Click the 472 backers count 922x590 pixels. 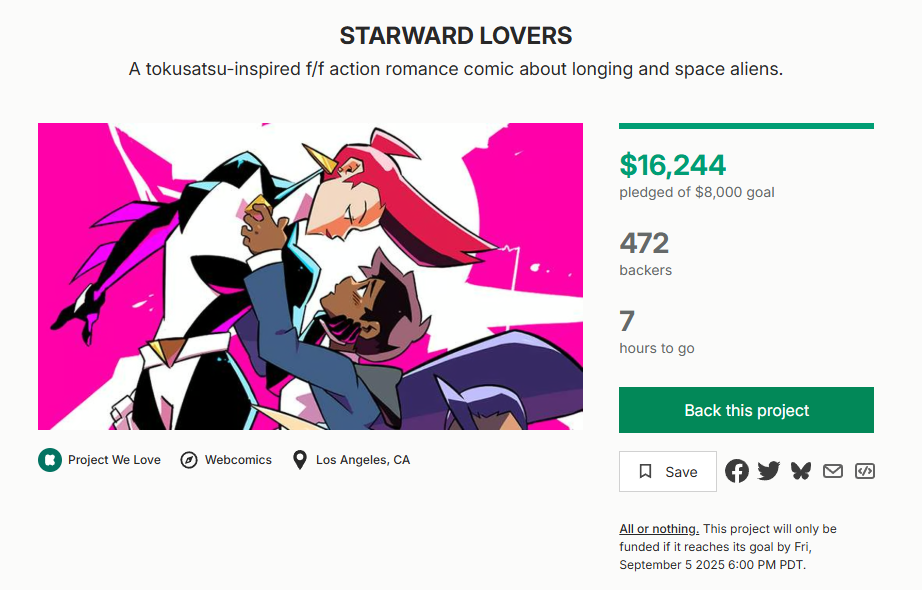click(x=644, y=243)
